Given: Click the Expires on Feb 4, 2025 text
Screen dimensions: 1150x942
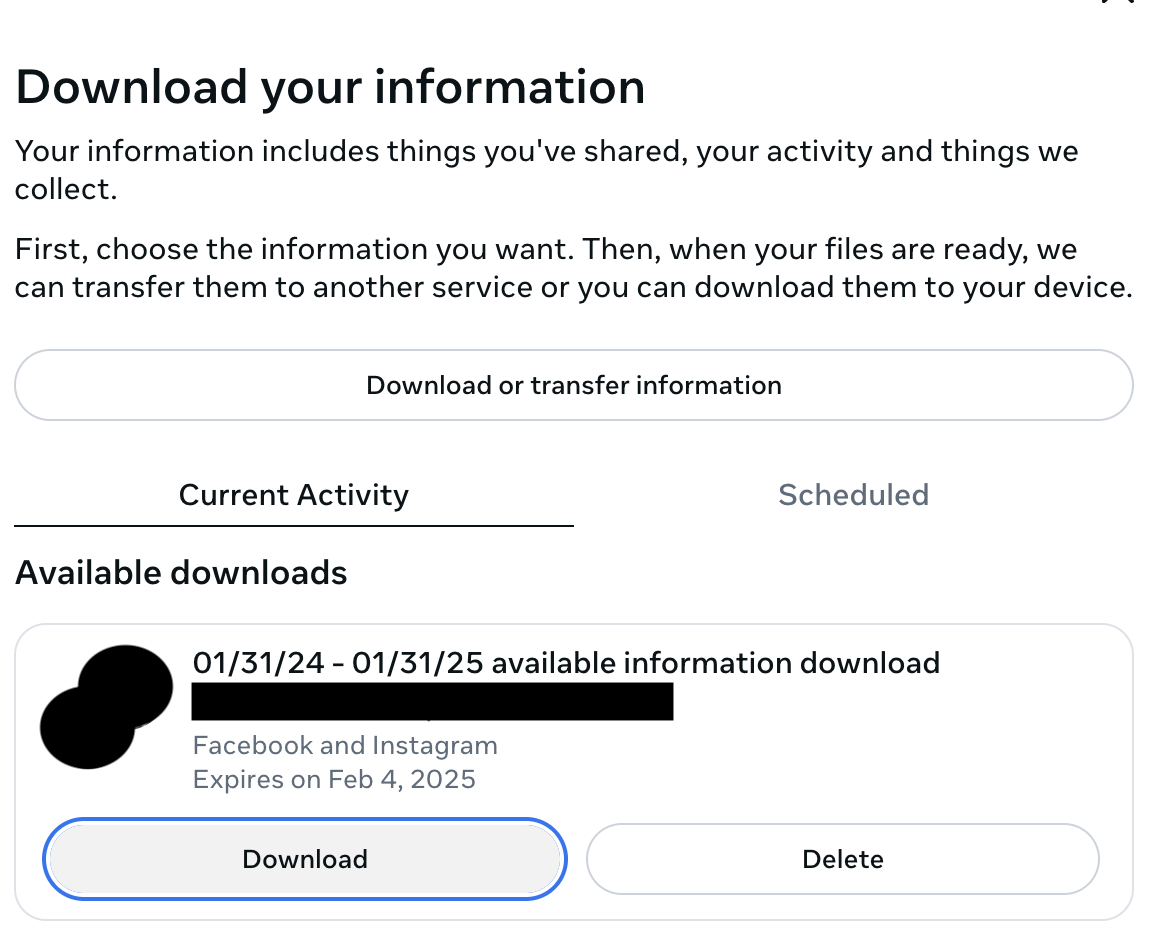Looking at the screenshot, I should 334,779.
